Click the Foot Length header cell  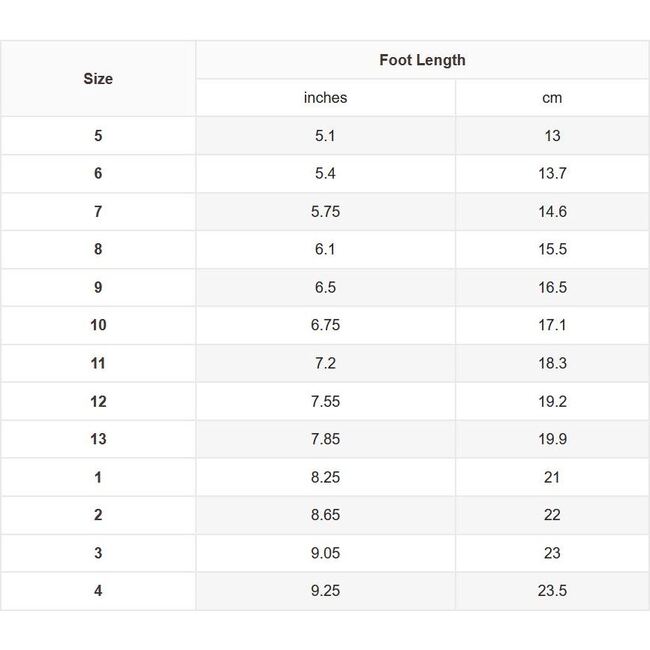422,60
